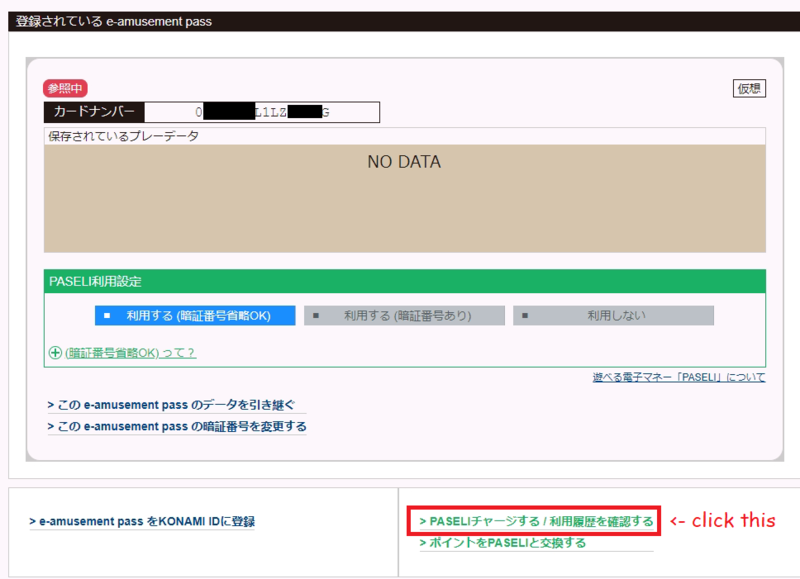Screen dimensions: 800x579
Task: Click the 登録されている e-amusement pass title bar
Action: 400,21
